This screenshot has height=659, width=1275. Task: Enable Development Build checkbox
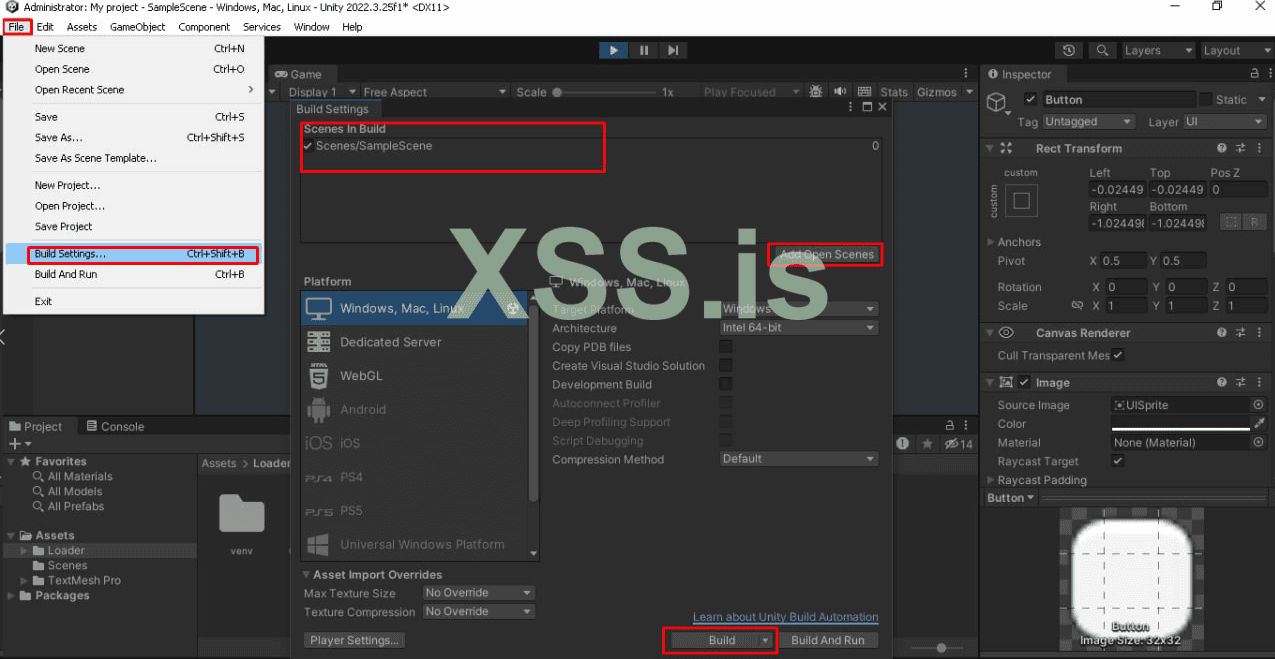pos(726,384)
